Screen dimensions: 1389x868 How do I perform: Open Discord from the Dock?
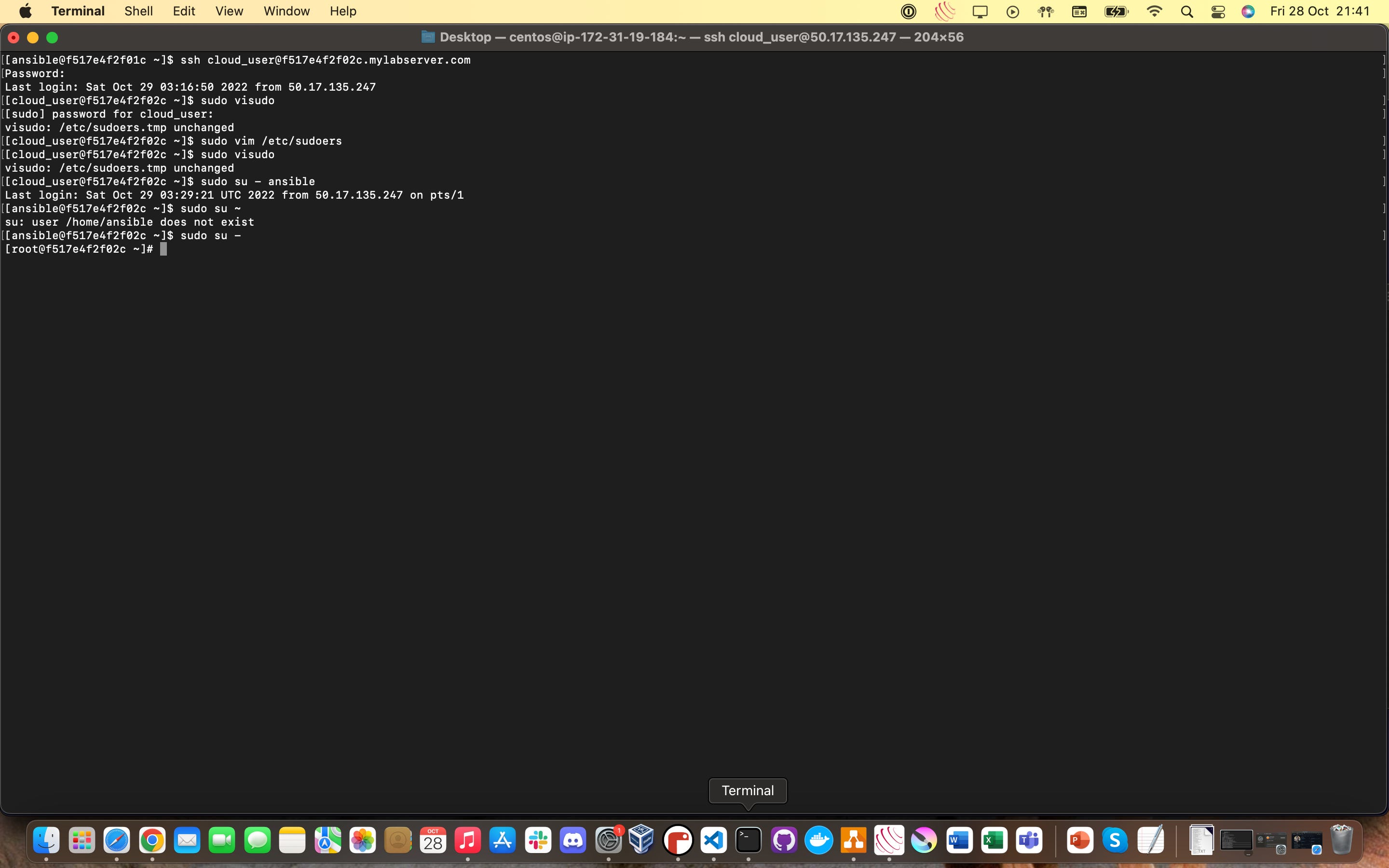[573, 841]
